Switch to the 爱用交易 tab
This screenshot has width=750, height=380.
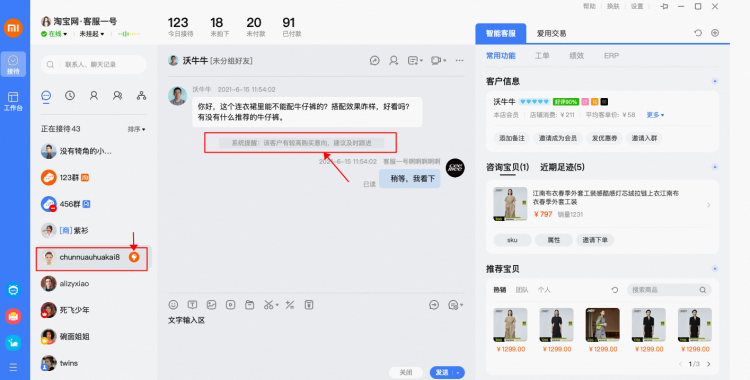pos(551,34)
